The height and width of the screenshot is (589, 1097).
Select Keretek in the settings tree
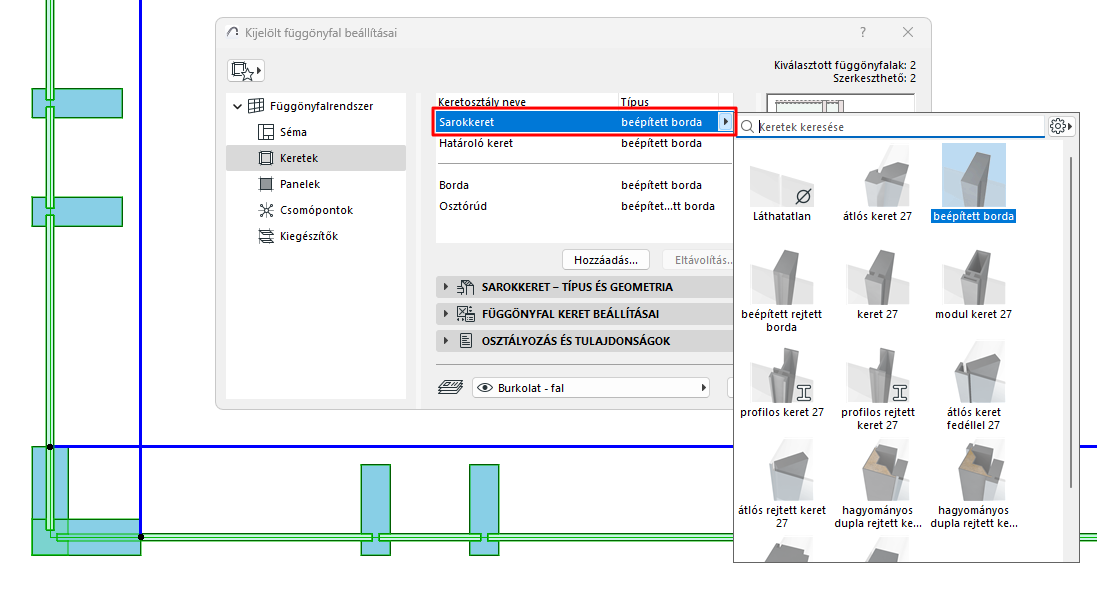pos(316,158)
